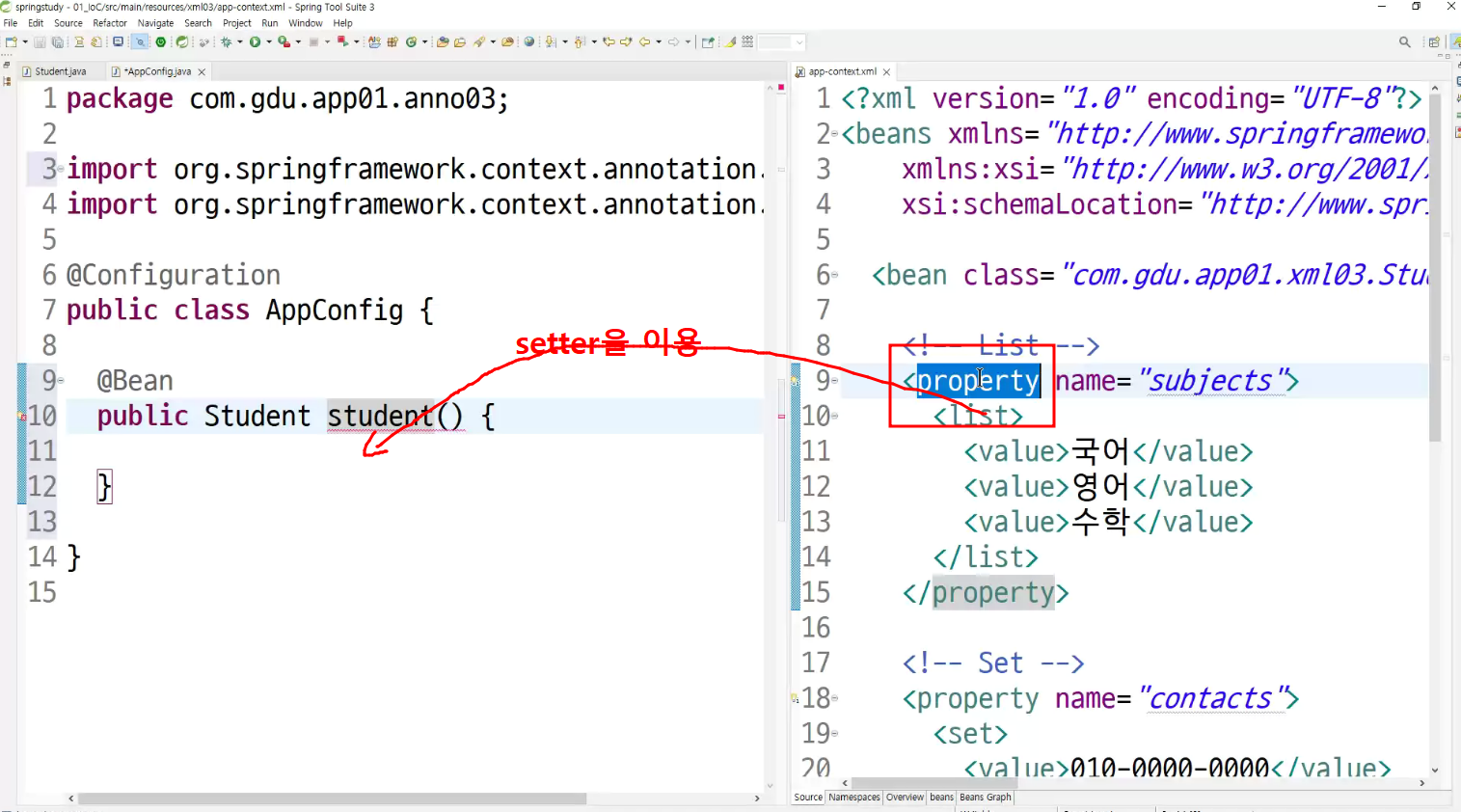Toggle Show Whitespace Characters grid icon
The width and height of the screenshot is (1461, 812).
(747, 41)
